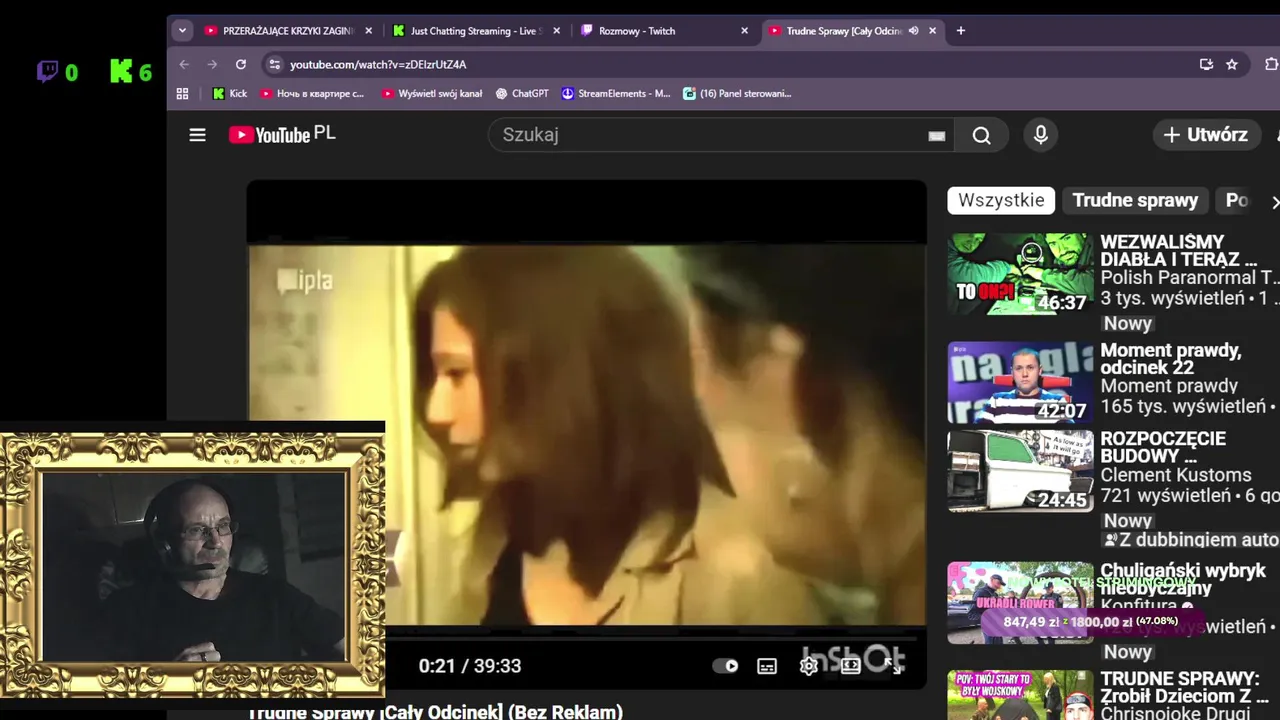Click the 0:21 / 39:33 time display
Viewport: 1280px width, 720px height.
469,666
